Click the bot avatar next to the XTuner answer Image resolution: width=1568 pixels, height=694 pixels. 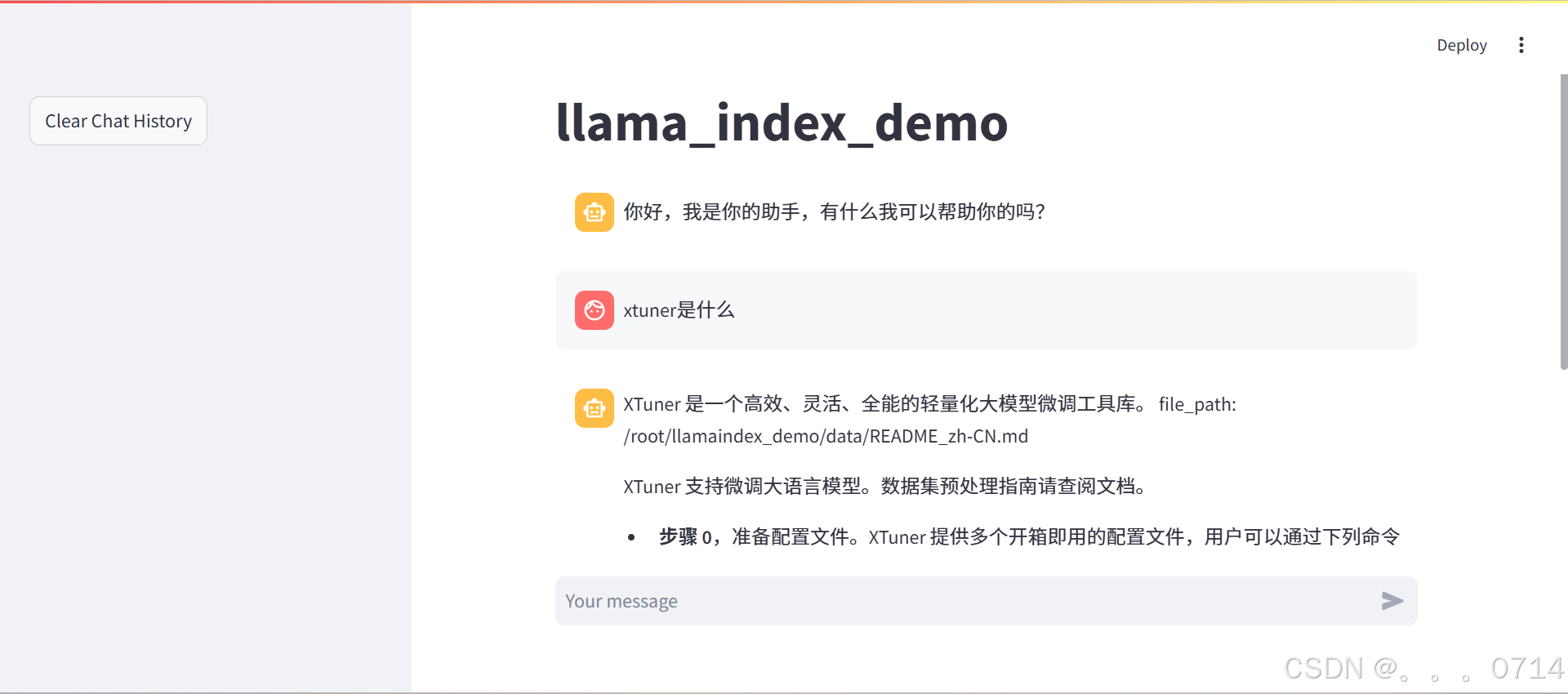(595, 407)
